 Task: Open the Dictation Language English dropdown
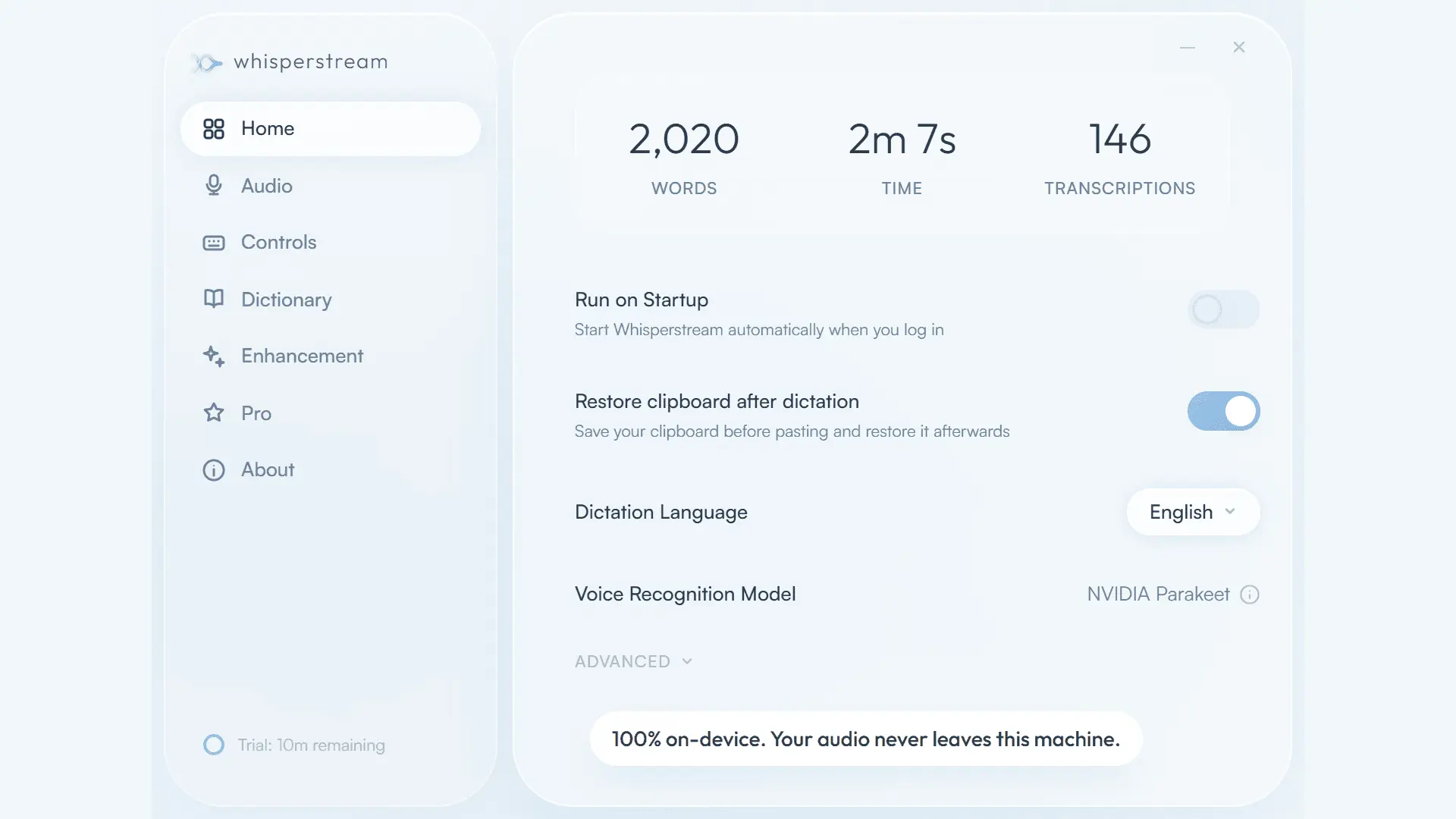1194,512
